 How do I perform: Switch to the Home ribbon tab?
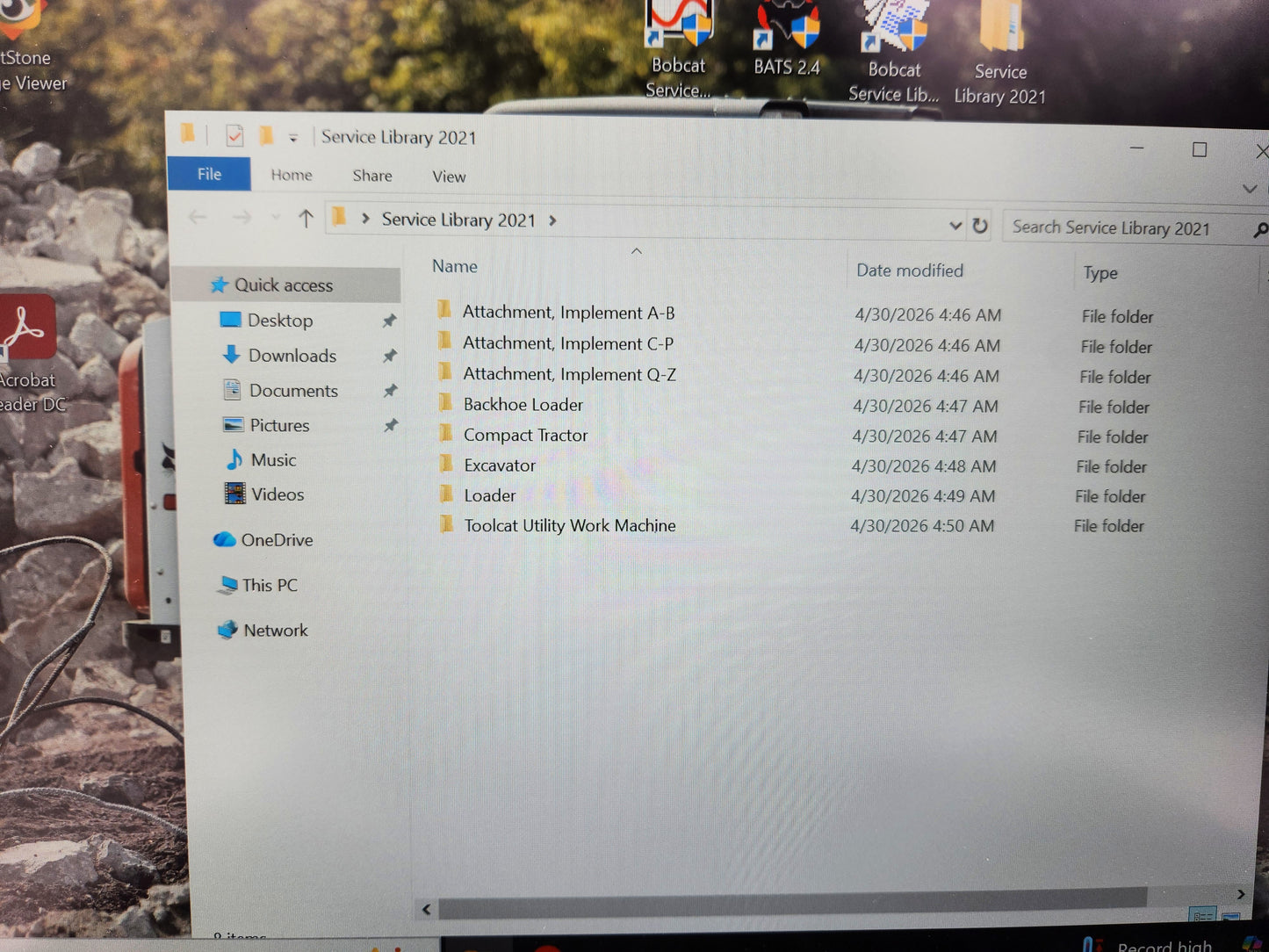pyautogui.click(x=292, y=175)
